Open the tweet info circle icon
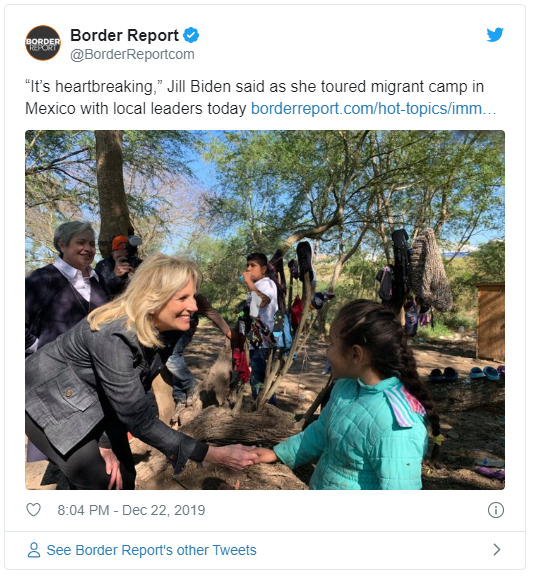Image resolution: width=535 pixels, height=576 pixels. point(496,510)
